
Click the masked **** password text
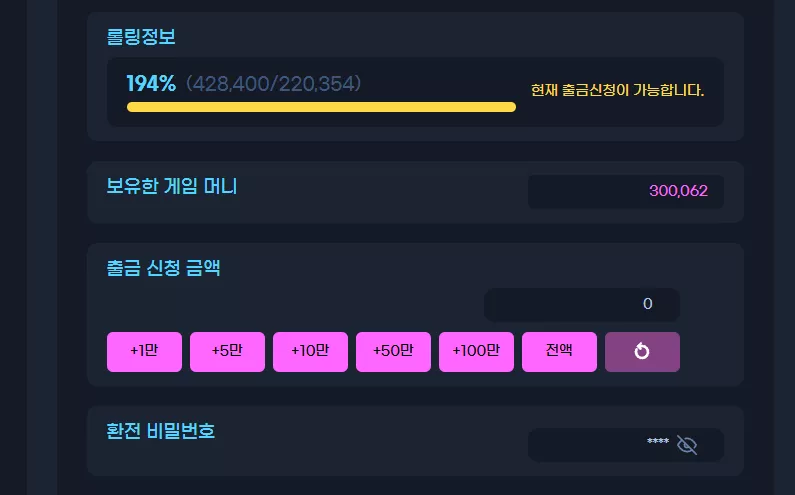tap(658, 441)
